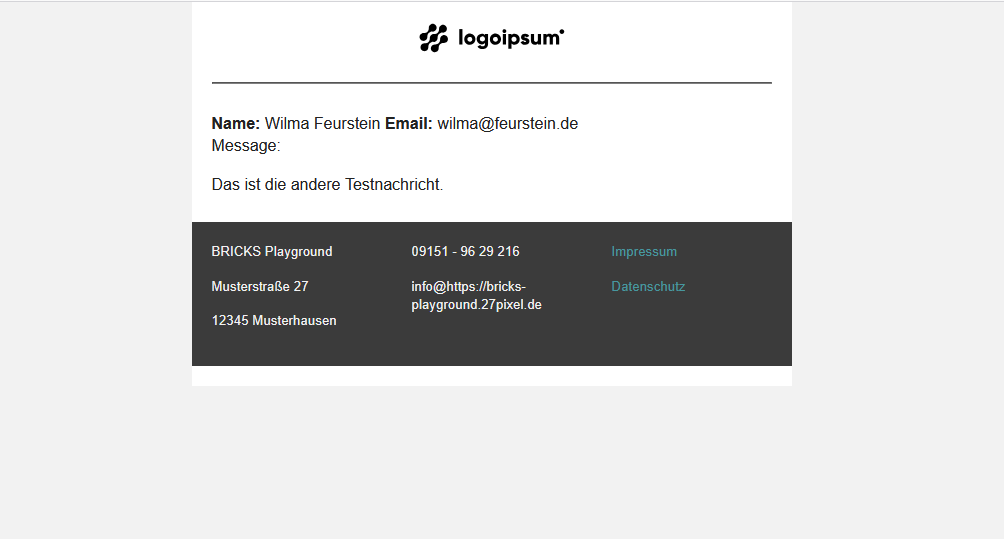Click the white strip below the dark footer
1004x539 pixels.
(x=492, y=376)
